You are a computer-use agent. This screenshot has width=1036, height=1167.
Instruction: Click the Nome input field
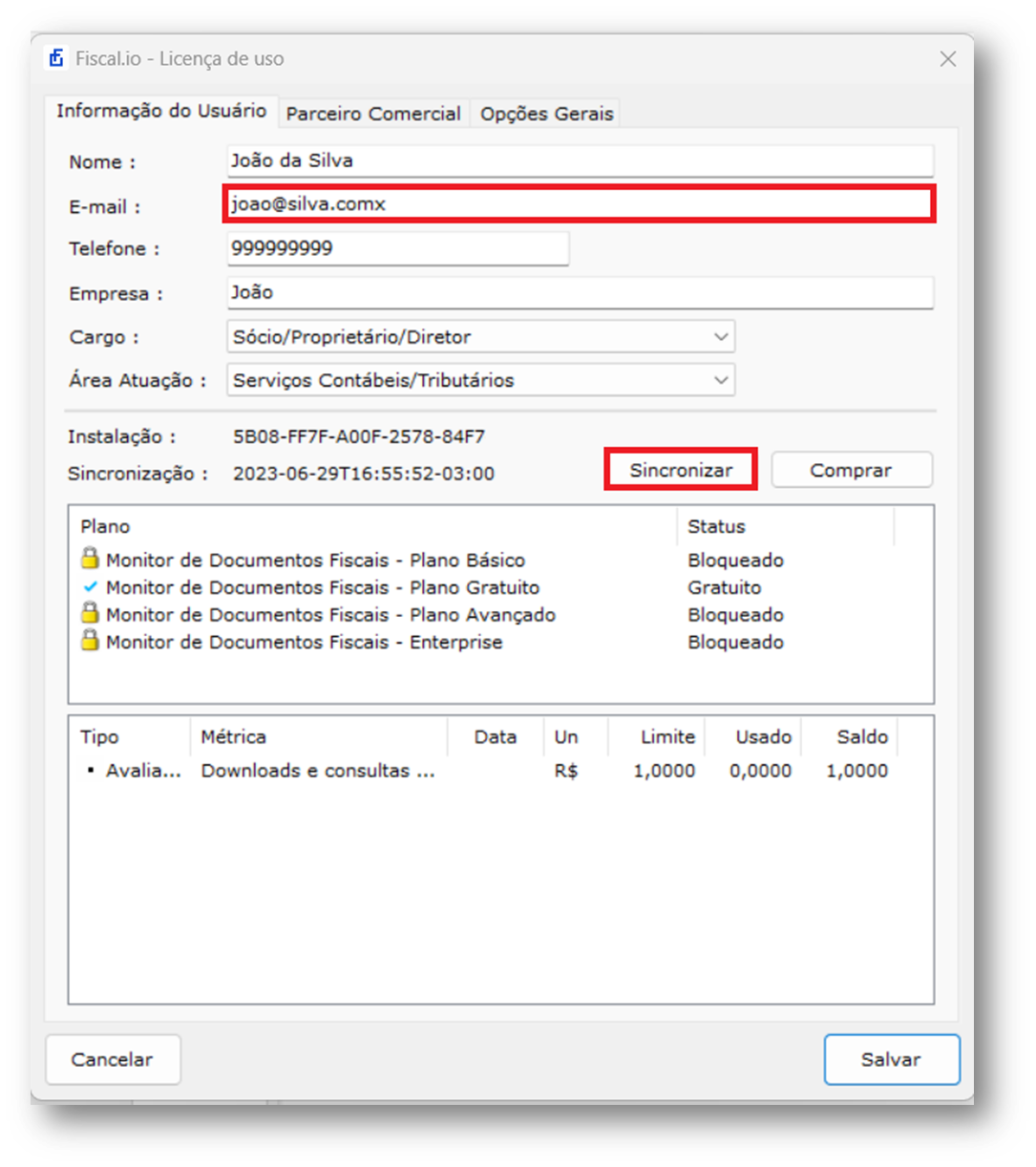pos(580,160)
